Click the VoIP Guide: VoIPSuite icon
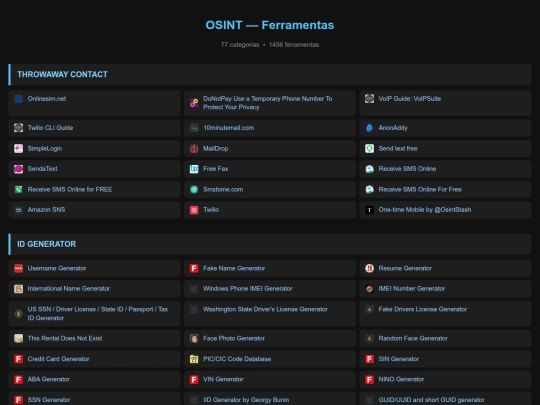This screenshot has width=540, height=405. pos(370,99)
